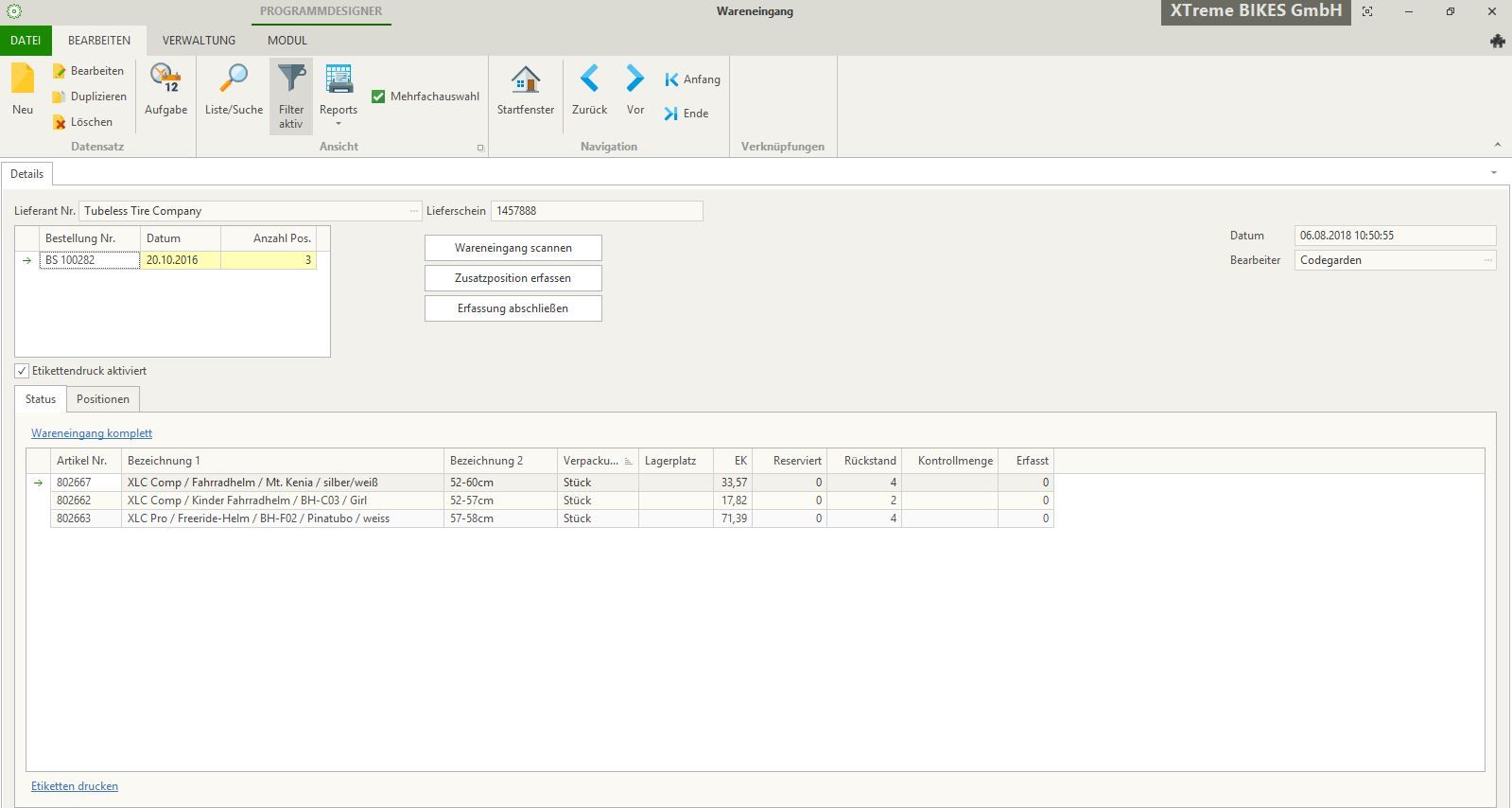Disable the Mehrfachauswahl checkbox
The image size is (1512, 808).
(378, 97)
